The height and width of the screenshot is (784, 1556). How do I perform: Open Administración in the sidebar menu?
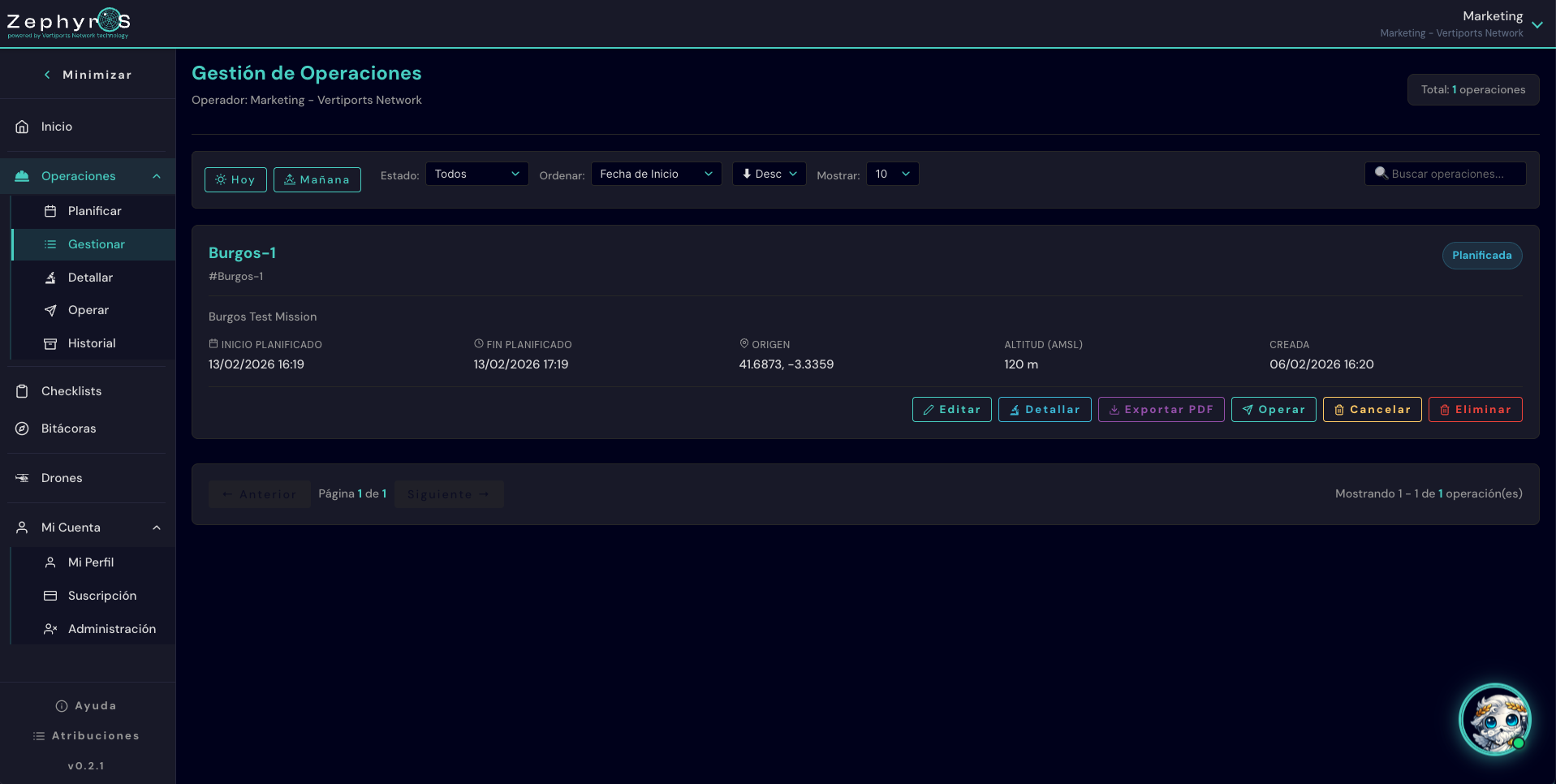(111, 629)
